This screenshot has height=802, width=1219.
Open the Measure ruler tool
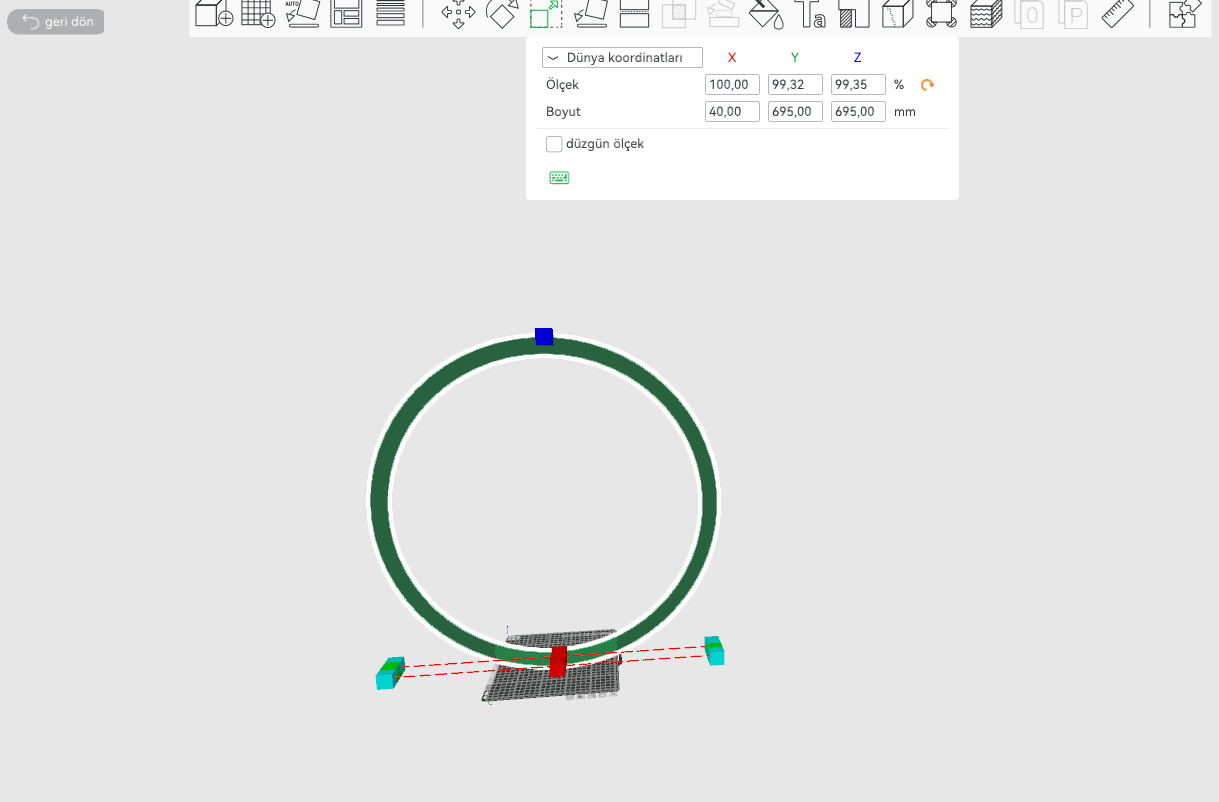coord(1118,13)
